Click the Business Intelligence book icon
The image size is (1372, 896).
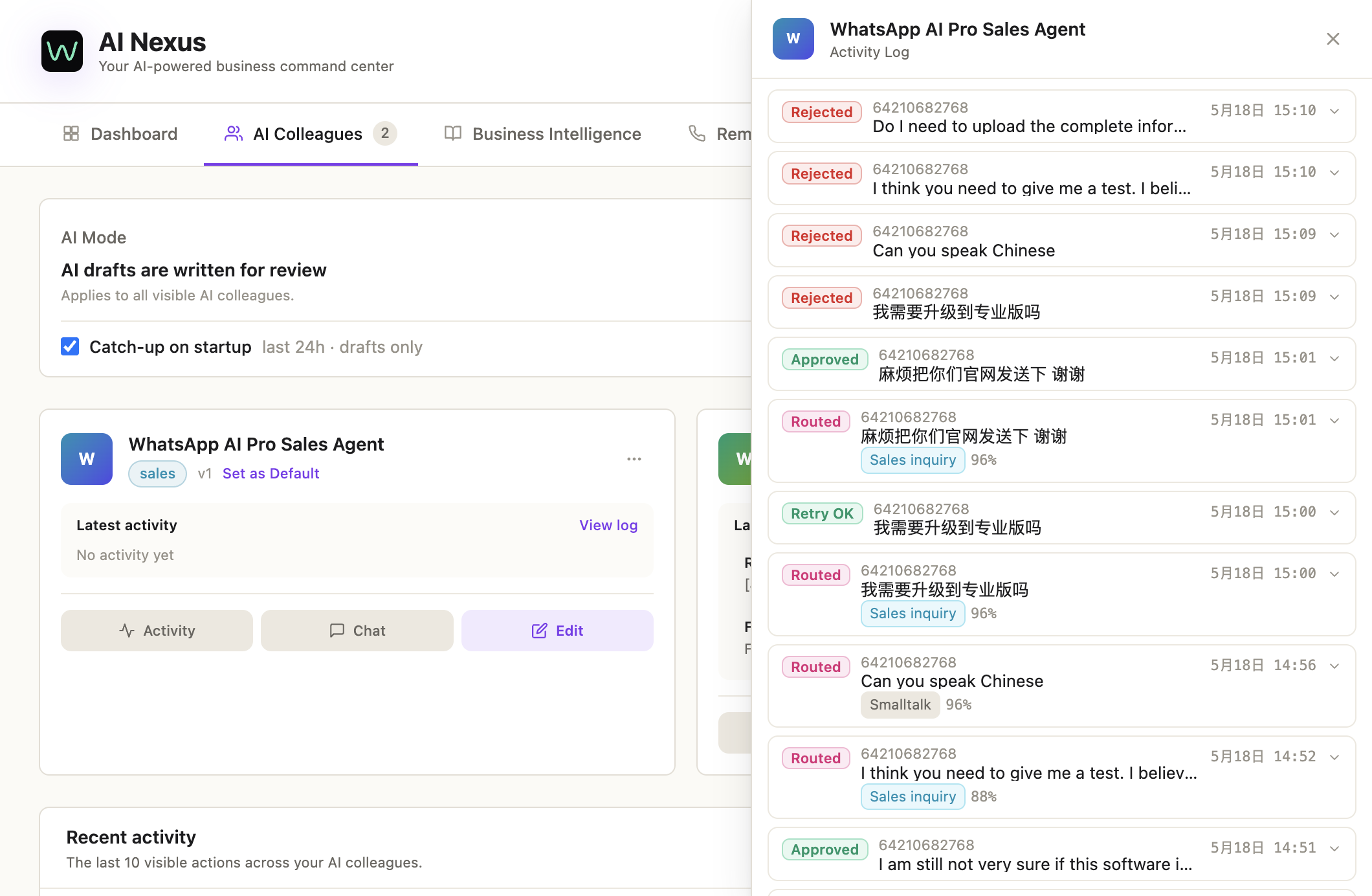coord(453,133)
